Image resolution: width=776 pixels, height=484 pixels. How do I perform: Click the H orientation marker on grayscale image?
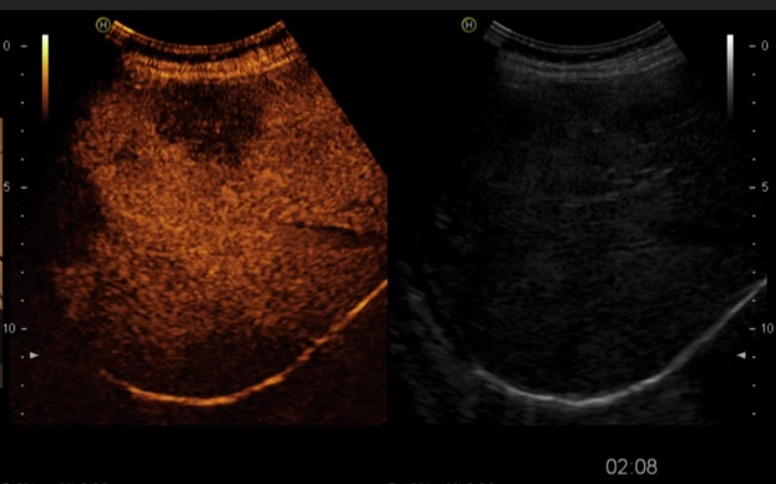tap(468, 24)
